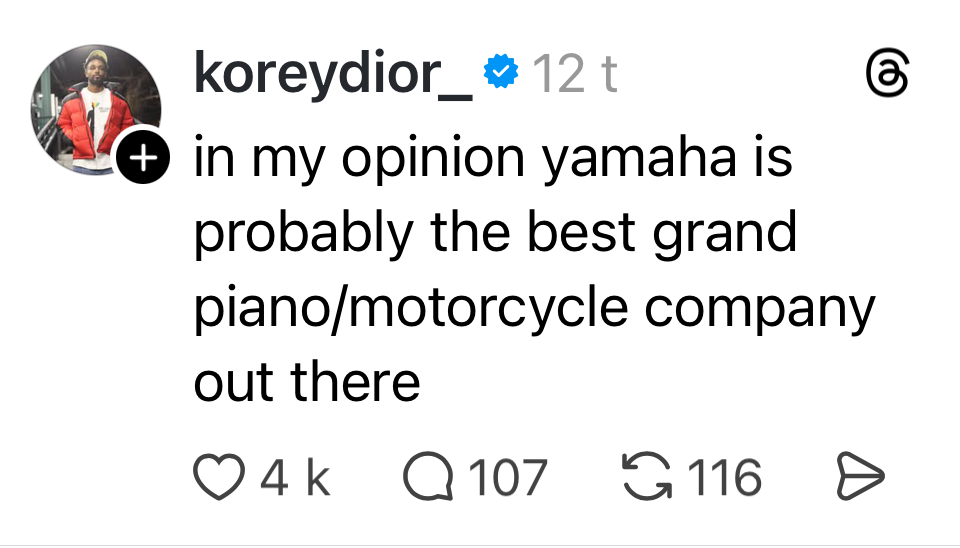960x548 pixels.
Task: Open the koreydior_ username link
Action: (x=332, y=73)
